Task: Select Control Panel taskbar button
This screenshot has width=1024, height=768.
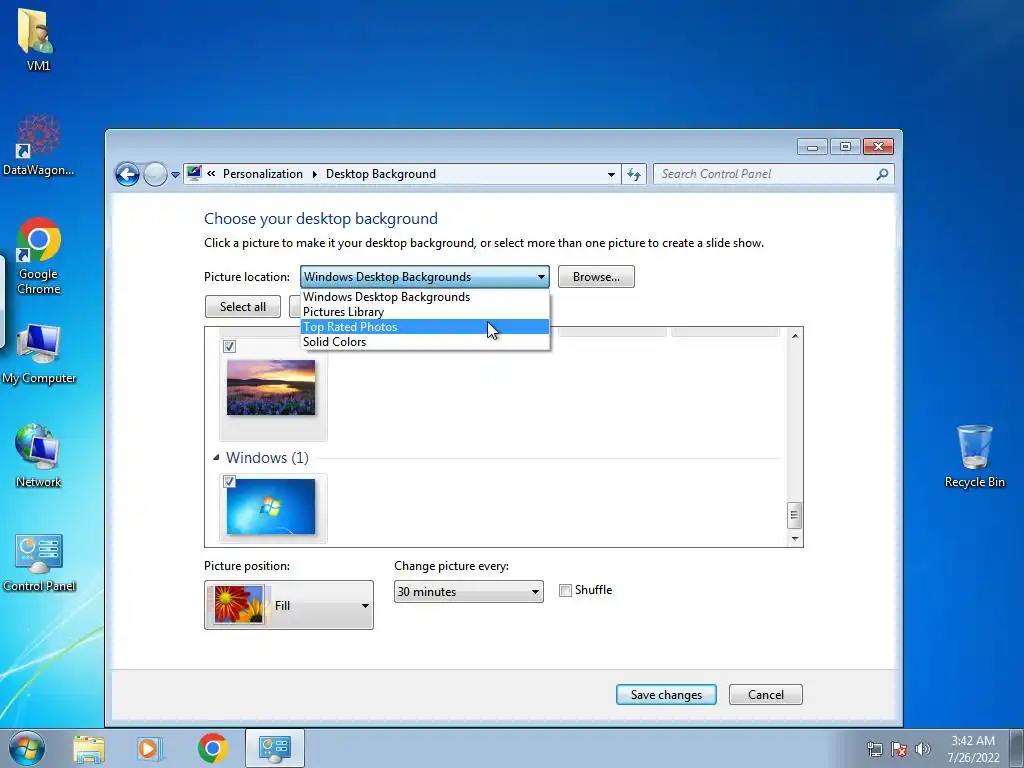Action: 274,748
